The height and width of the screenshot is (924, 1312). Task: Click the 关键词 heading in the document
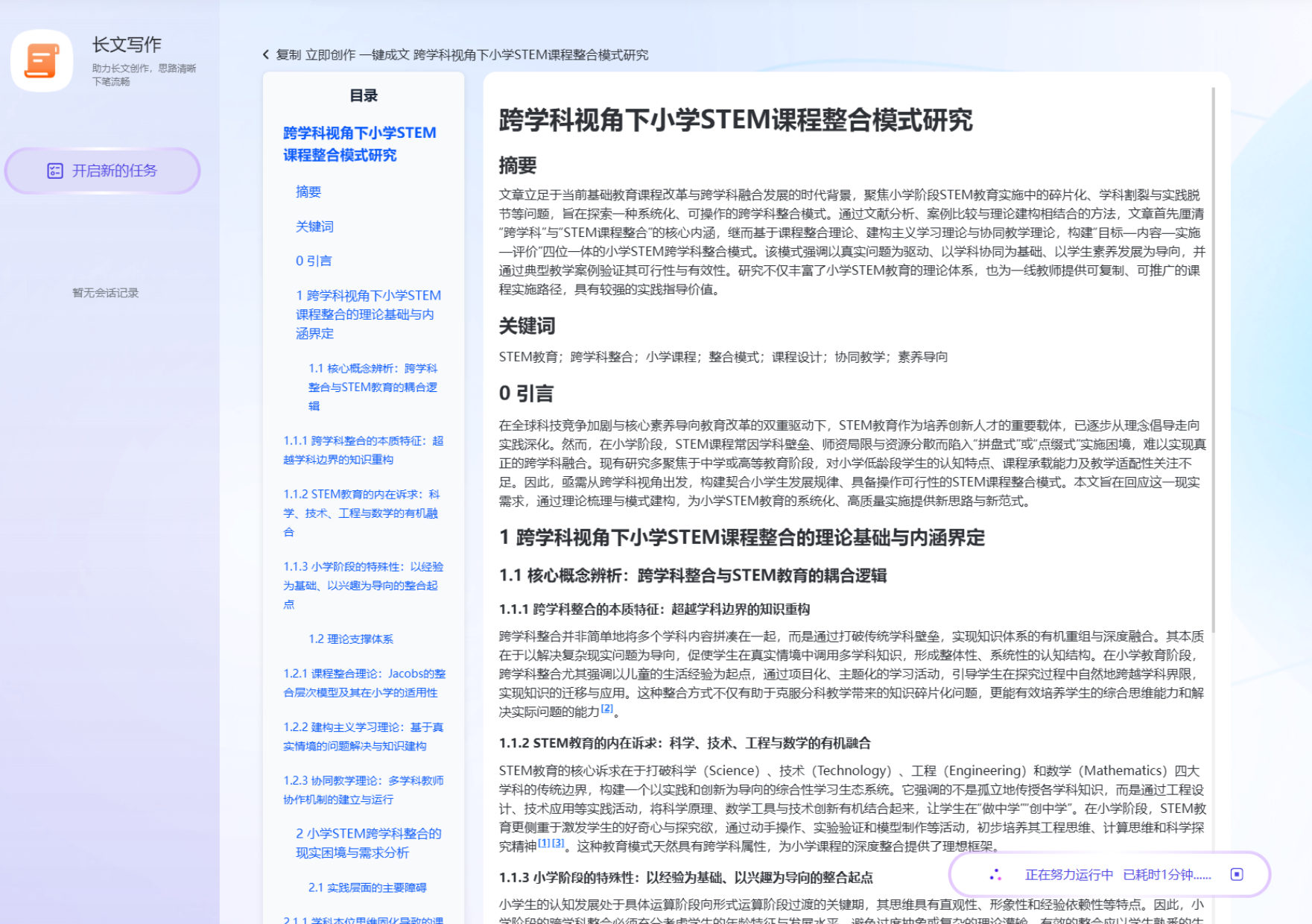click(527, 326)
